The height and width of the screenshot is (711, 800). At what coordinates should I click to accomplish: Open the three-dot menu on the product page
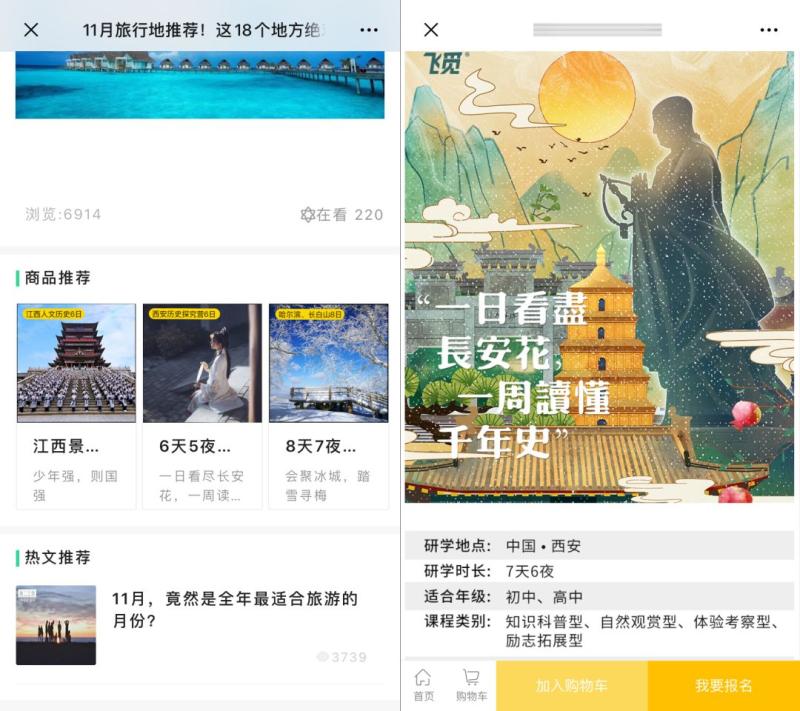coord(769,30)
